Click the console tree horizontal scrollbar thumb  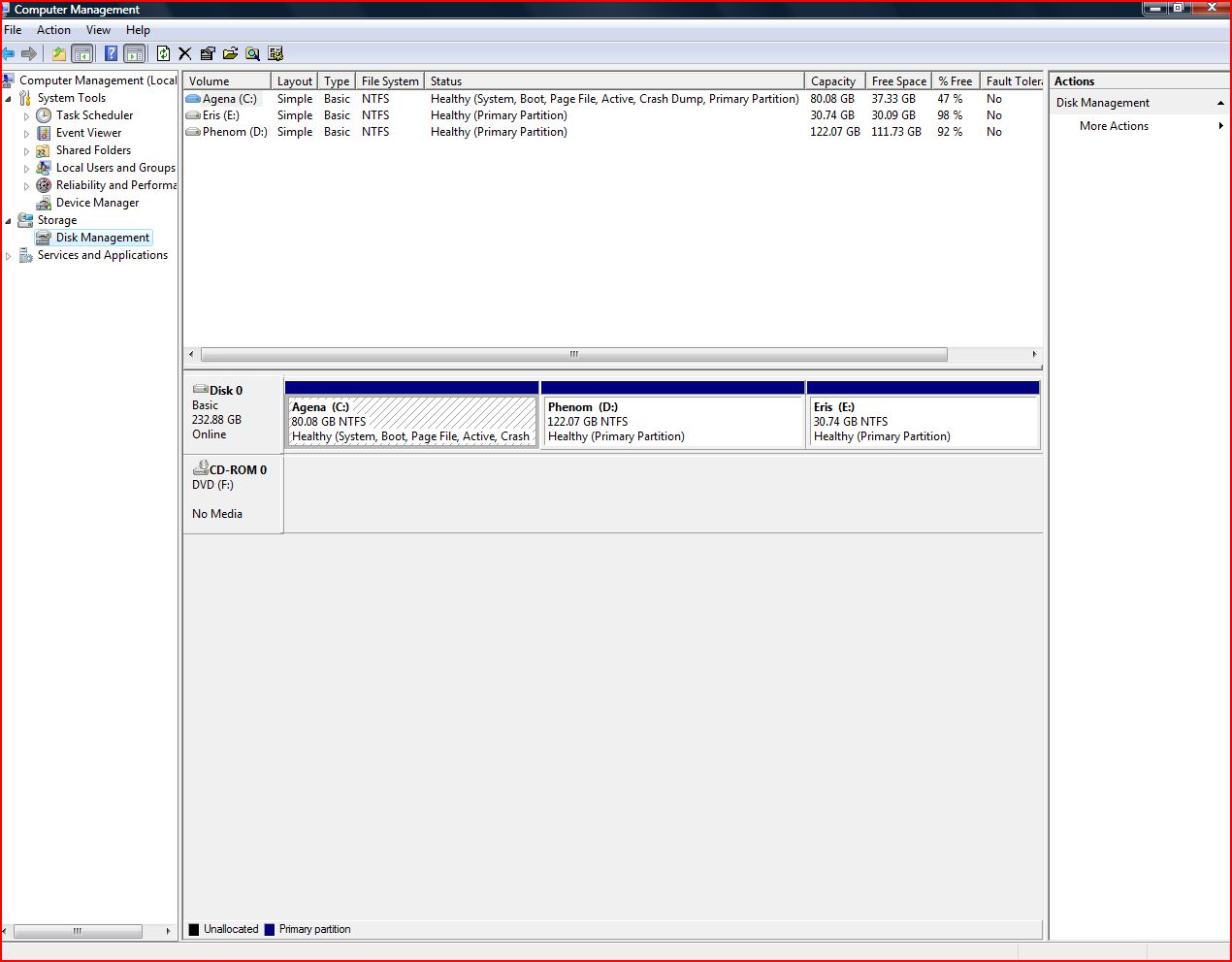[x=78, y=931]
